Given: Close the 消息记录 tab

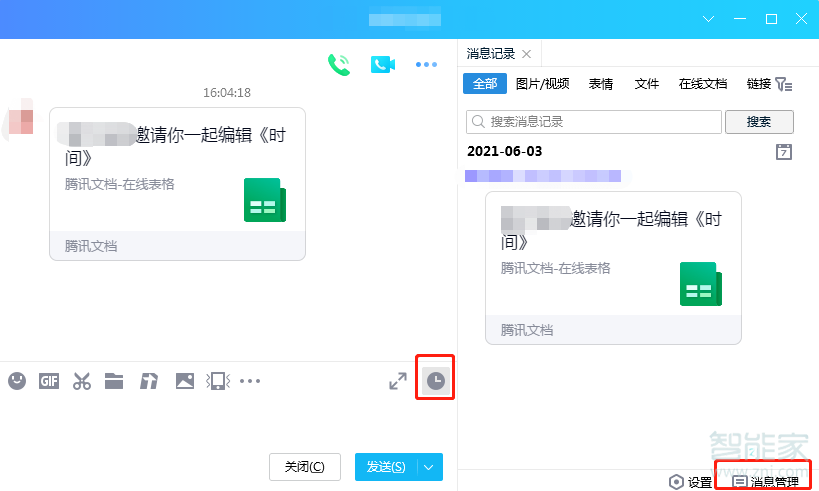Looking at the screenshot, I should coord(526,54).
